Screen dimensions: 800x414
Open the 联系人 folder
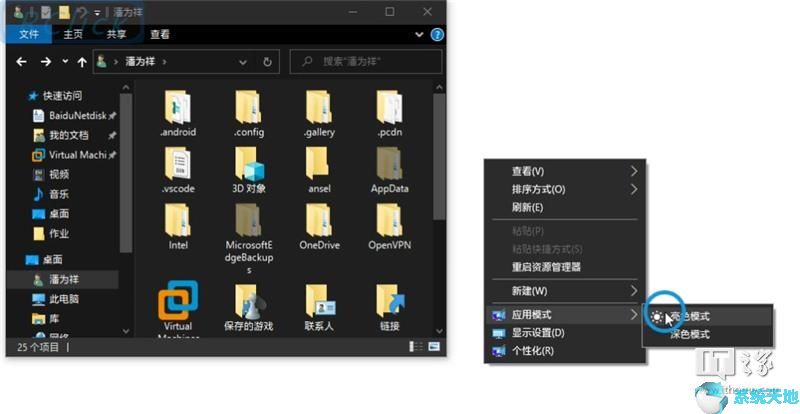319,306
